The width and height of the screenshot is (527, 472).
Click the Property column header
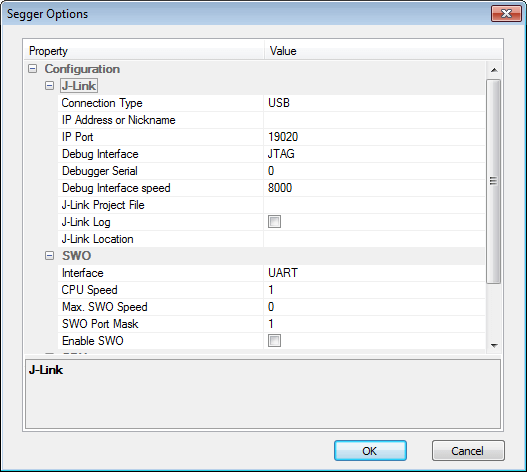(144, 51)
